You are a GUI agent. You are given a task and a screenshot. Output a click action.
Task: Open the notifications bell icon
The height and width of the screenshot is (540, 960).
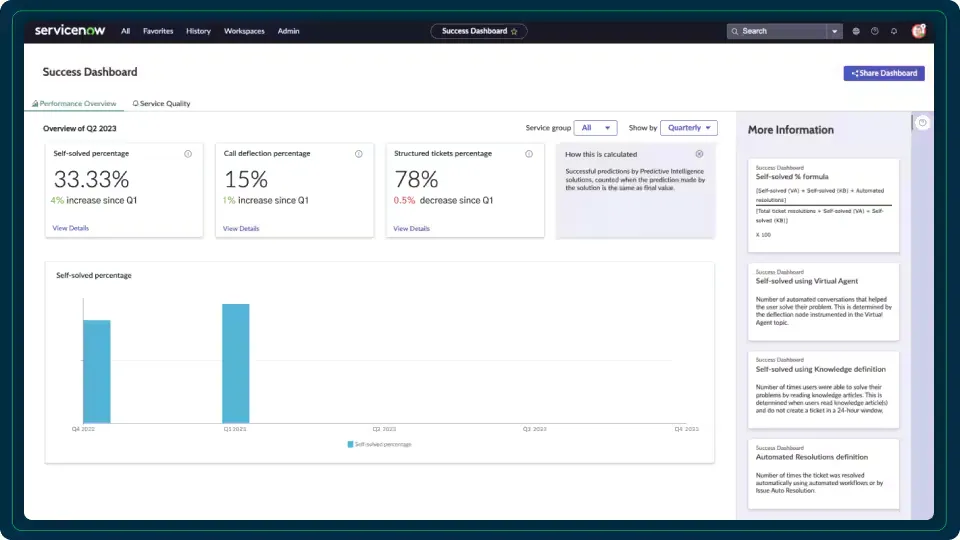[894, 31]
